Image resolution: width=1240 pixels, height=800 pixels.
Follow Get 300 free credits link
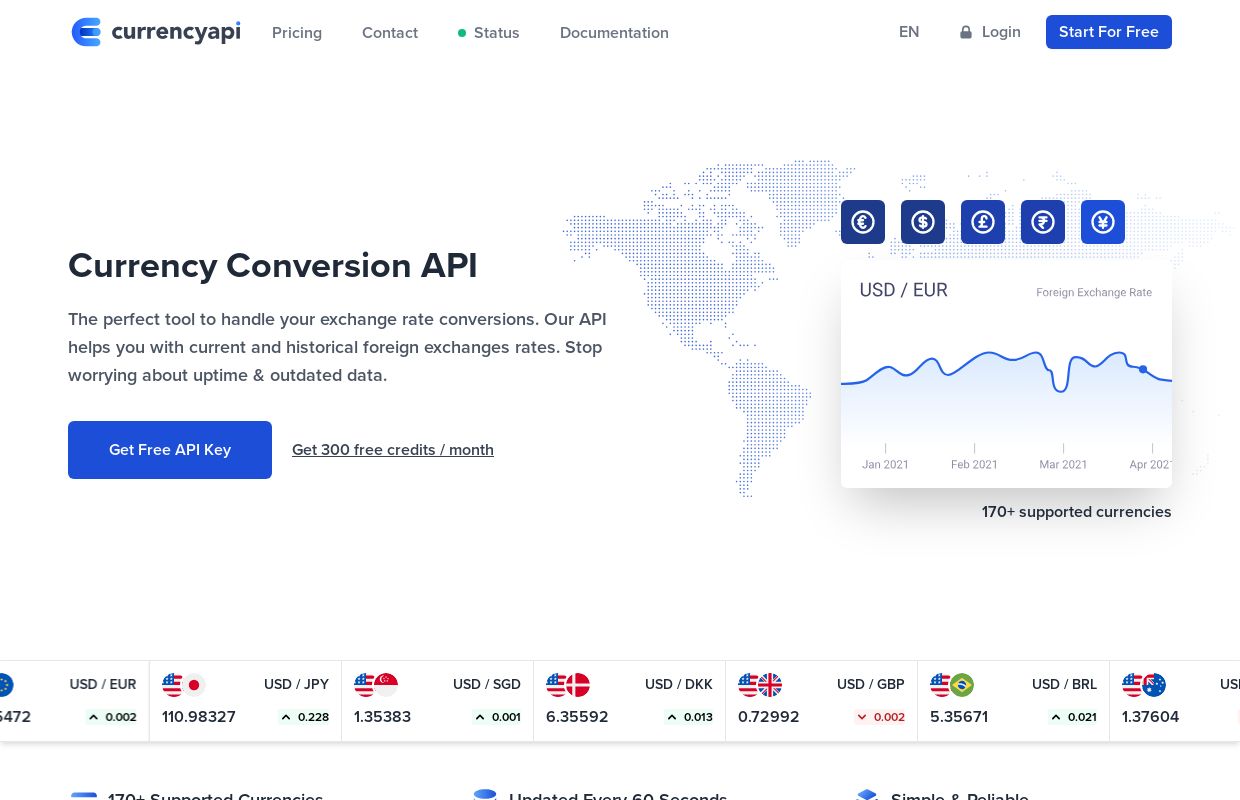click(393, 450)
